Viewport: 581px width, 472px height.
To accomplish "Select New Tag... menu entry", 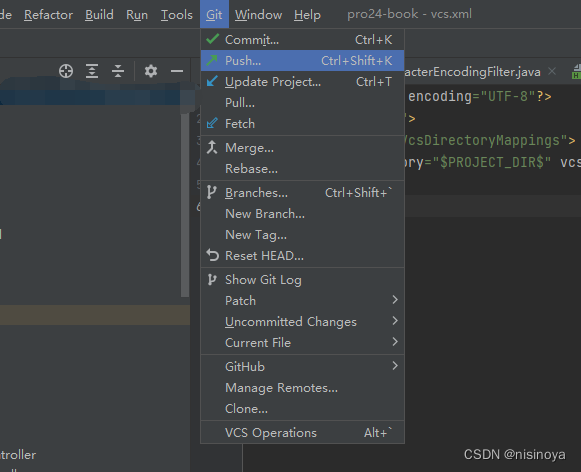I will pyautogui.click(x=302, y=235).
